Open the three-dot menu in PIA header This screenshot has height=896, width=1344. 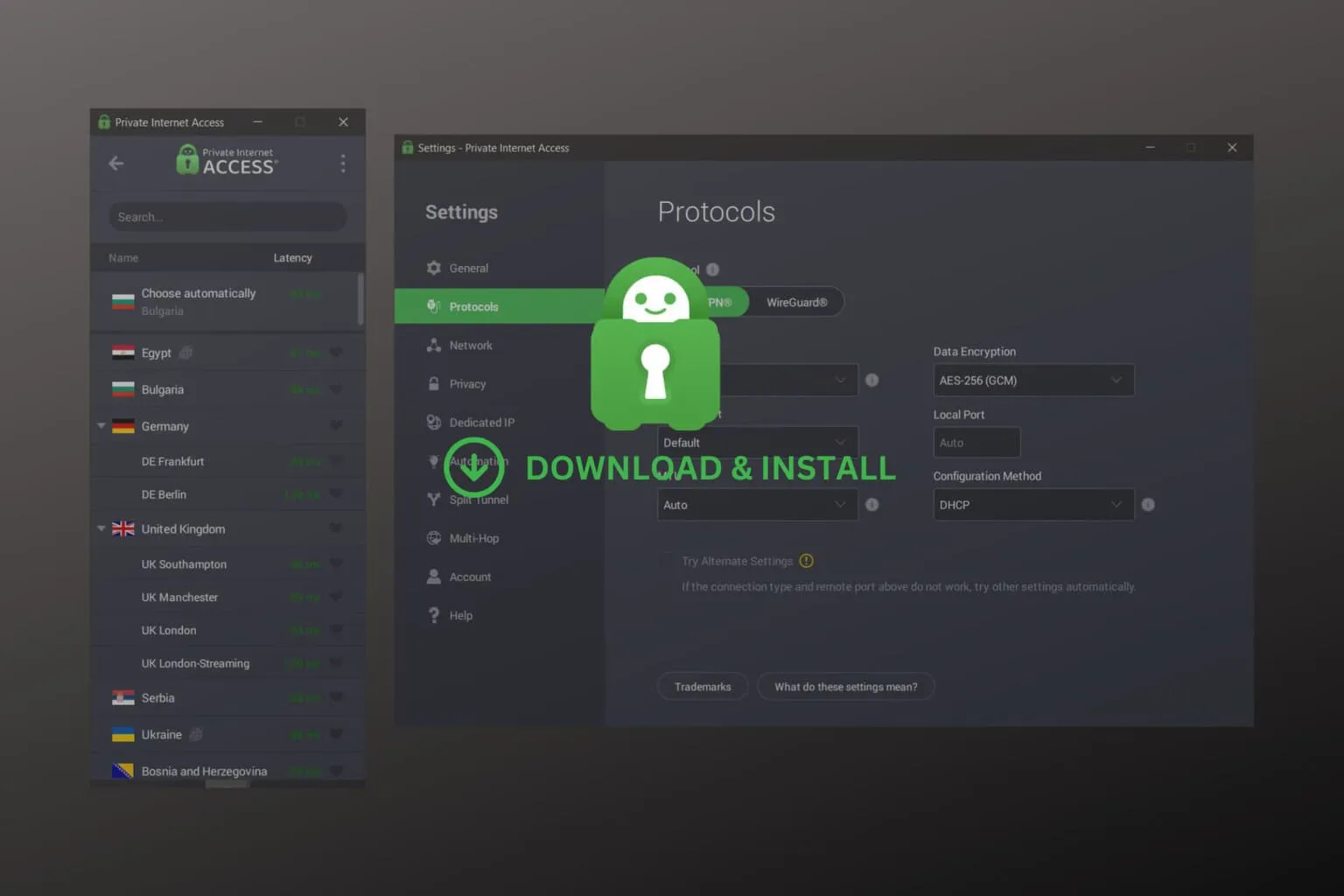[343, 164]
